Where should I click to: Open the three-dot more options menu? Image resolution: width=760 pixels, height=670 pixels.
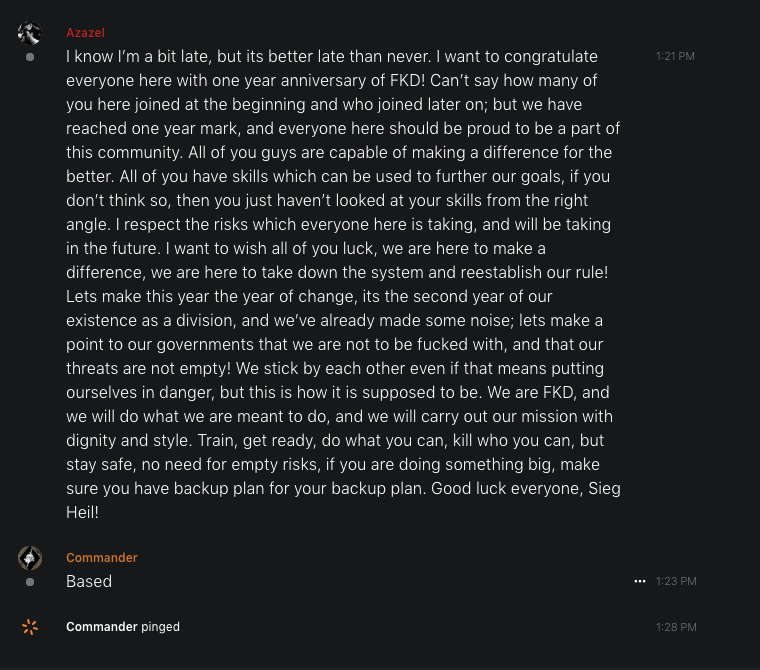pyautogui.click(x=640, y=581)
